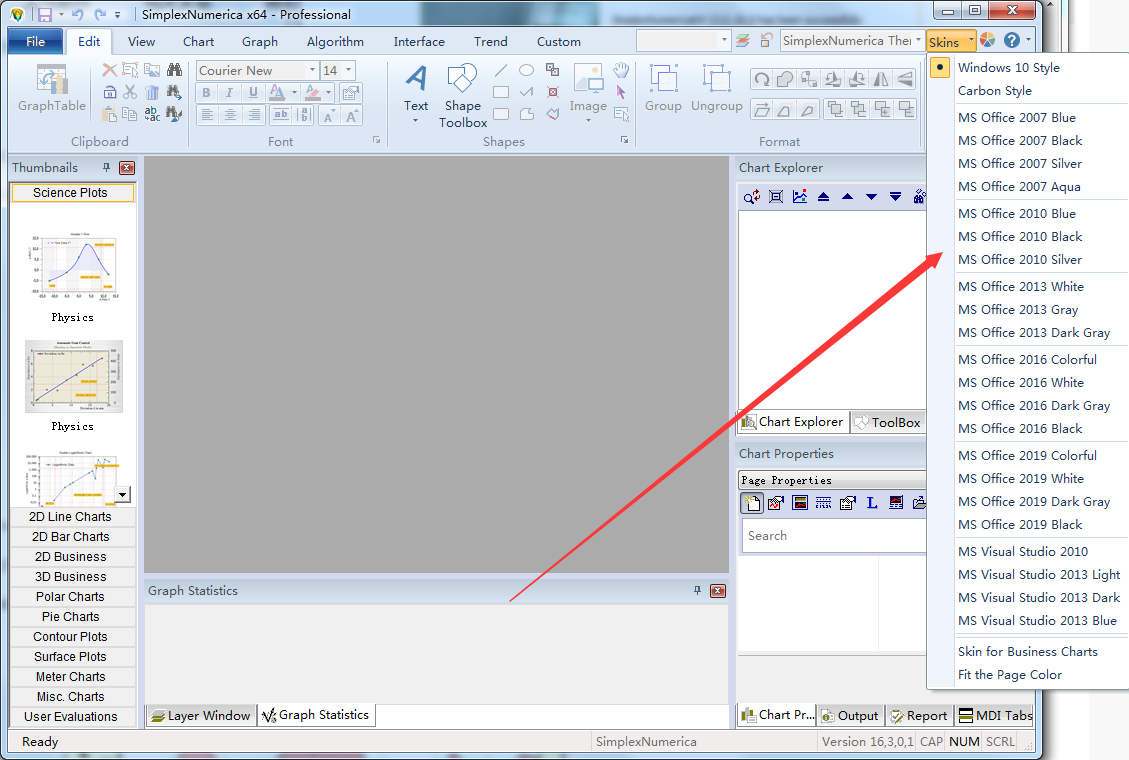1129x760 pixels.
Task: Pin the Thumbnails panel
Action: tap(107, 168)
